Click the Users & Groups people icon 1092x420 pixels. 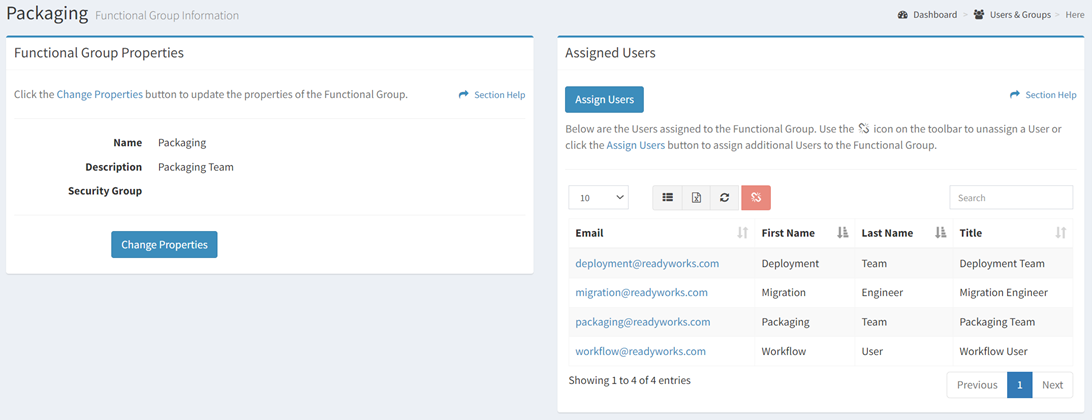(x=979, y=15)
